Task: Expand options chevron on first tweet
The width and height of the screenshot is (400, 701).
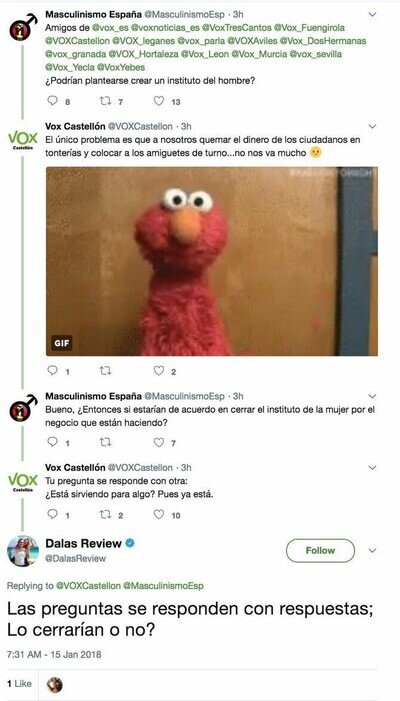Action: pos(372,15)
